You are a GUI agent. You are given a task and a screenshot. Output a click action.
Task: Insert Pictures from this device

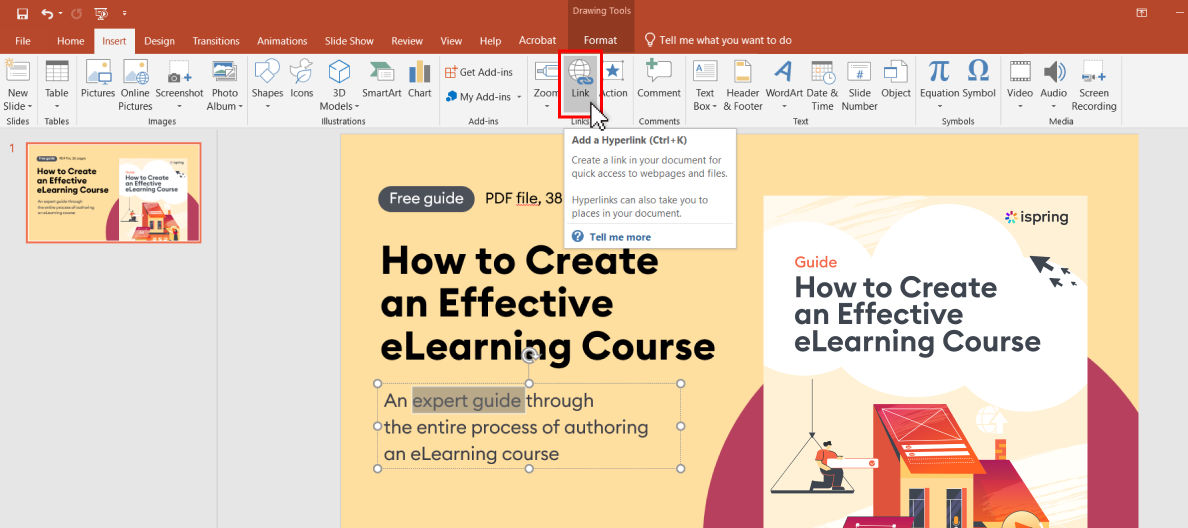tap(98, 80)
